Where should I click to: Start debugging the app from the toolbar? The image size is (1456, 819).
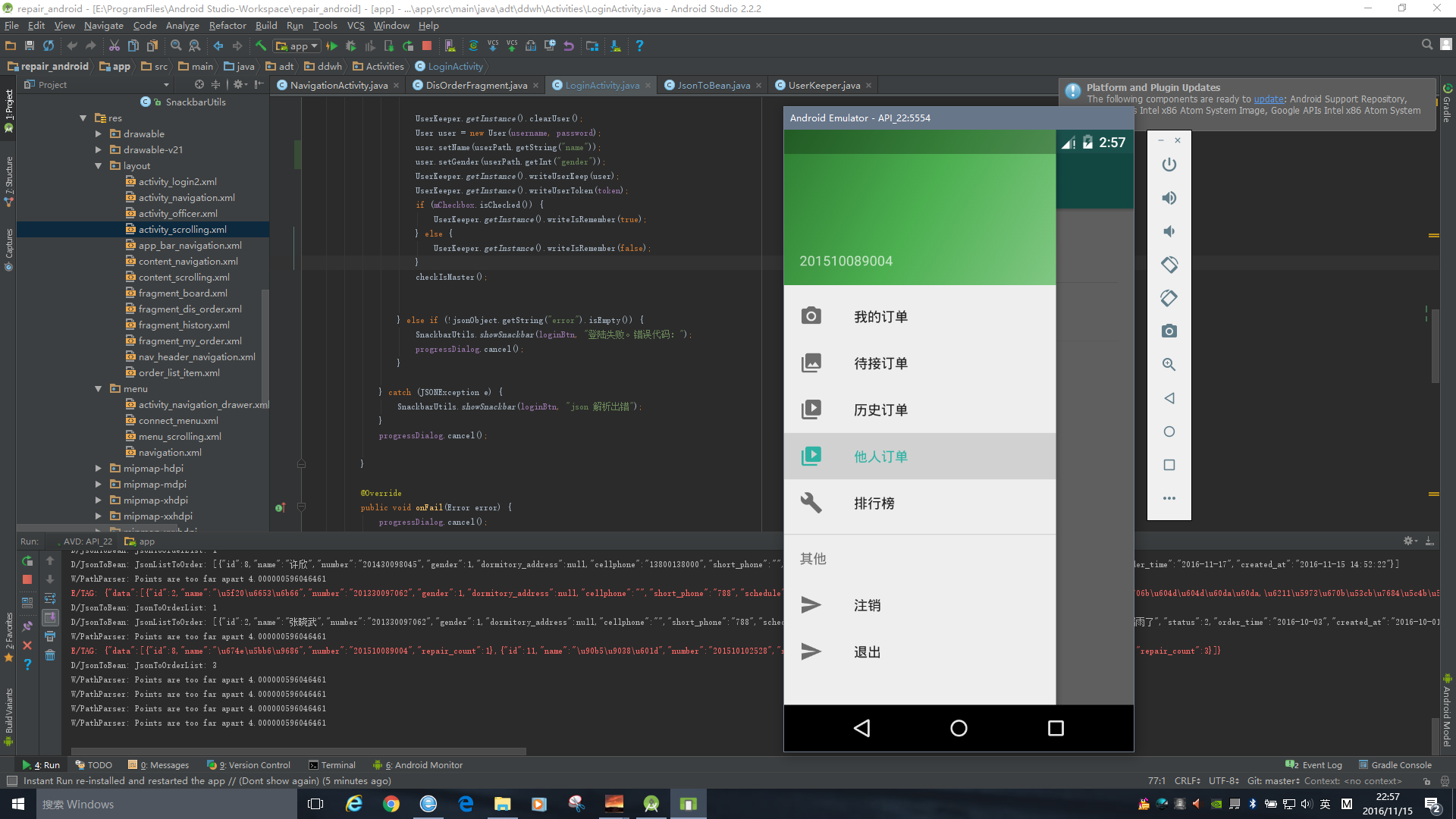351,46
